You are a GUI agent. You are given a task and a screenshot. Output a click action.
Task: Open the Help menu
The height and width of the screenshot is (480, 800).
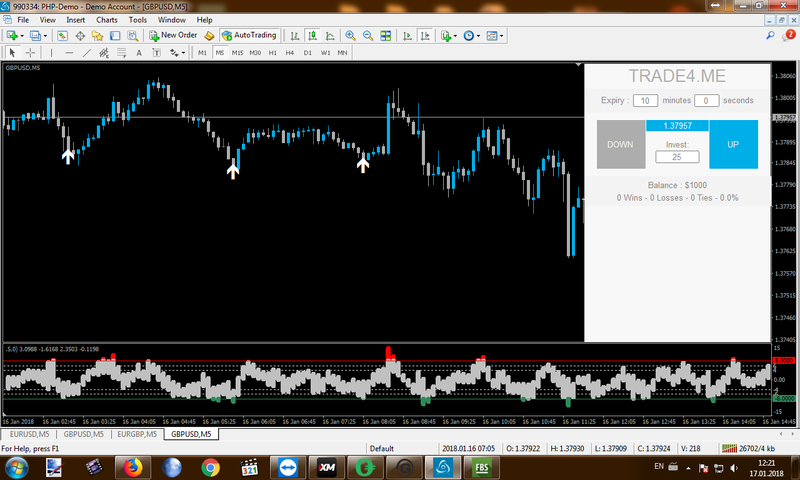point(205,20)
